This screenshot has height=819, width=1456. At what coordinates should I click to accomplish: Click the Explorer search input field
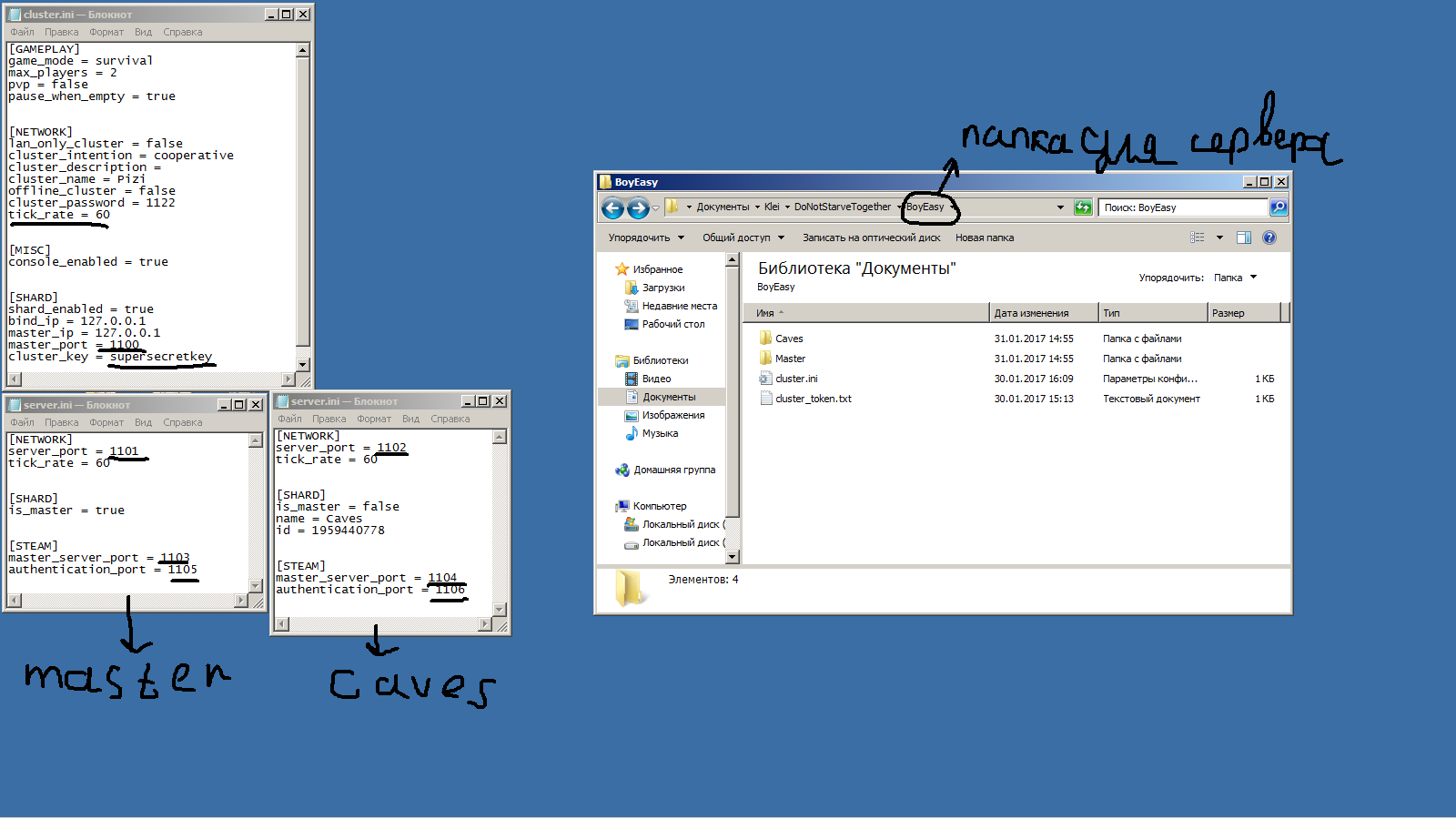[x=1182, y=207]
